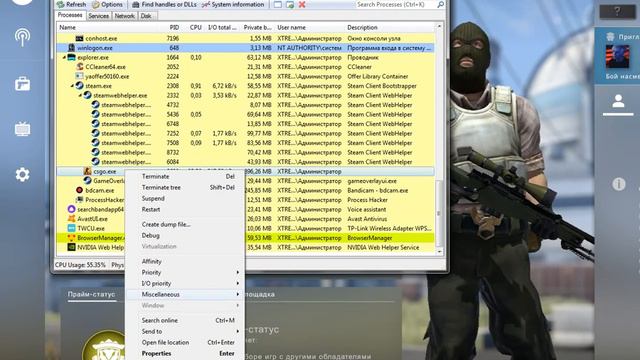Sort by I/O total column header
Viewport: 640px width, 360px height.
coord(222,27)
